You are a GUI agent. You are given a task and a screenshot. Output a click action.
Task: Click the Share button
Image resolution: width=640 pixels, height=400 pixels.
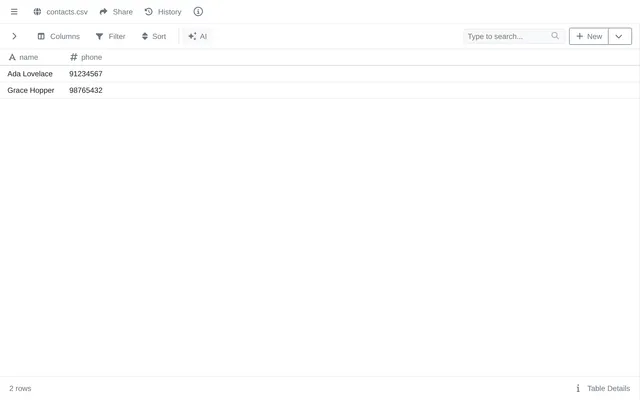116,12
